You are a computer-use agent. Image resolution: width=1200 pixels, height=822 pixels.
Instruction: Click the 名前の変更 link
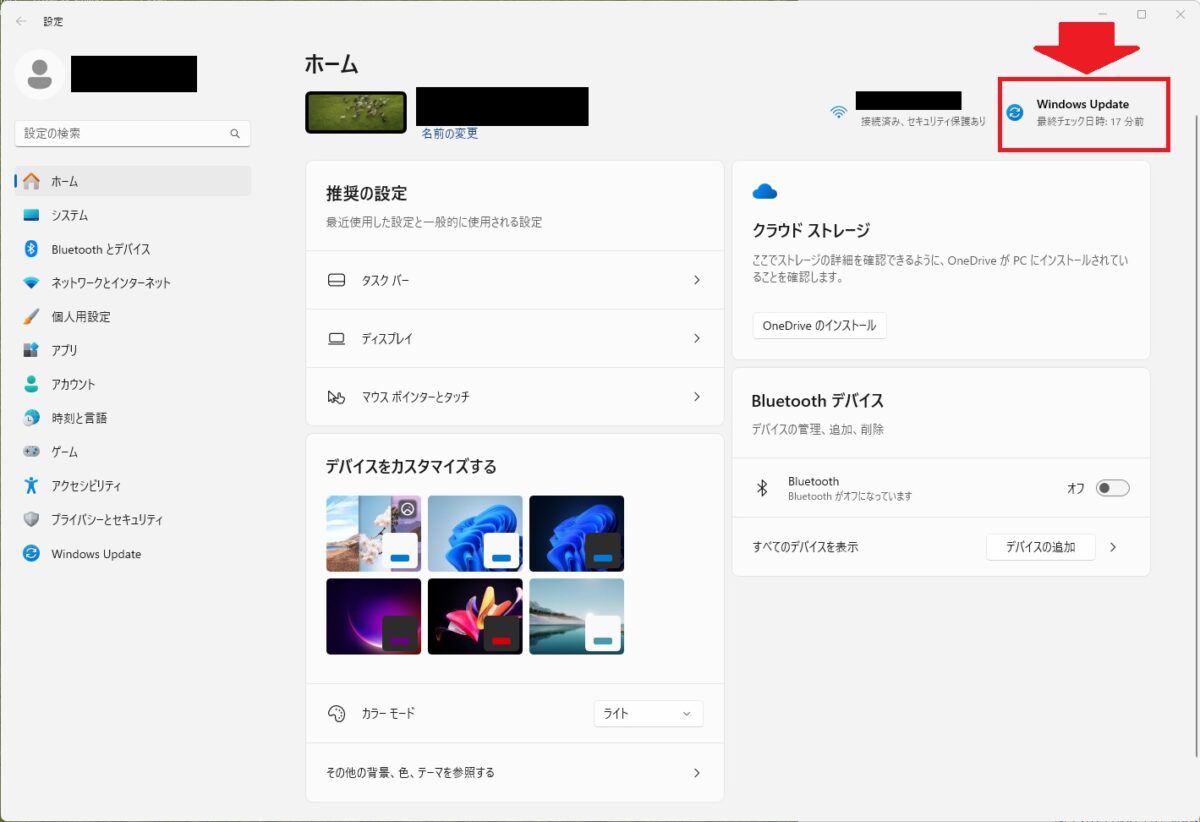tap(446, 133)
